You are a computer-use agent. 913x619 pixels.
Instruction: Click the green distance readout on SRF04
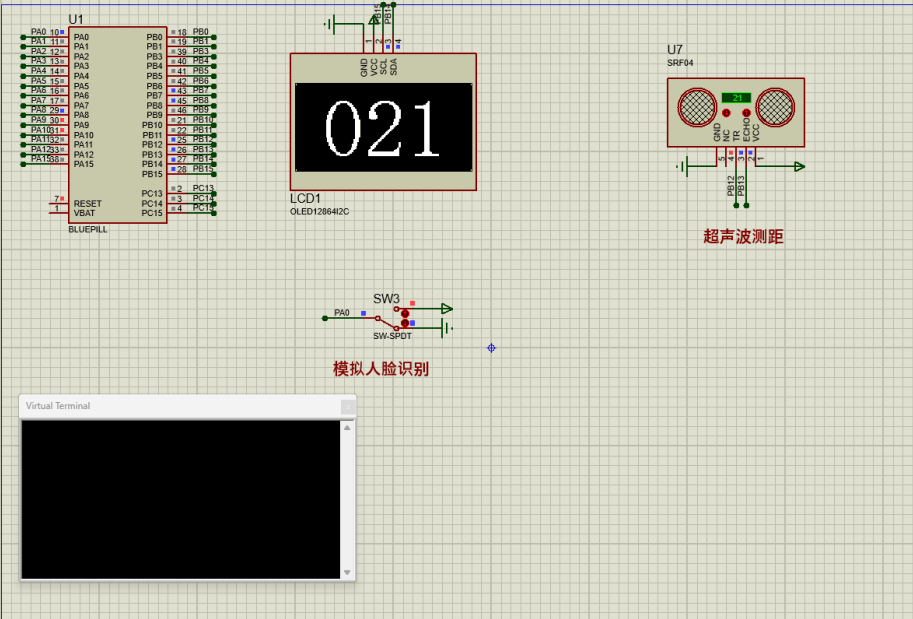(x=736, y=97)
